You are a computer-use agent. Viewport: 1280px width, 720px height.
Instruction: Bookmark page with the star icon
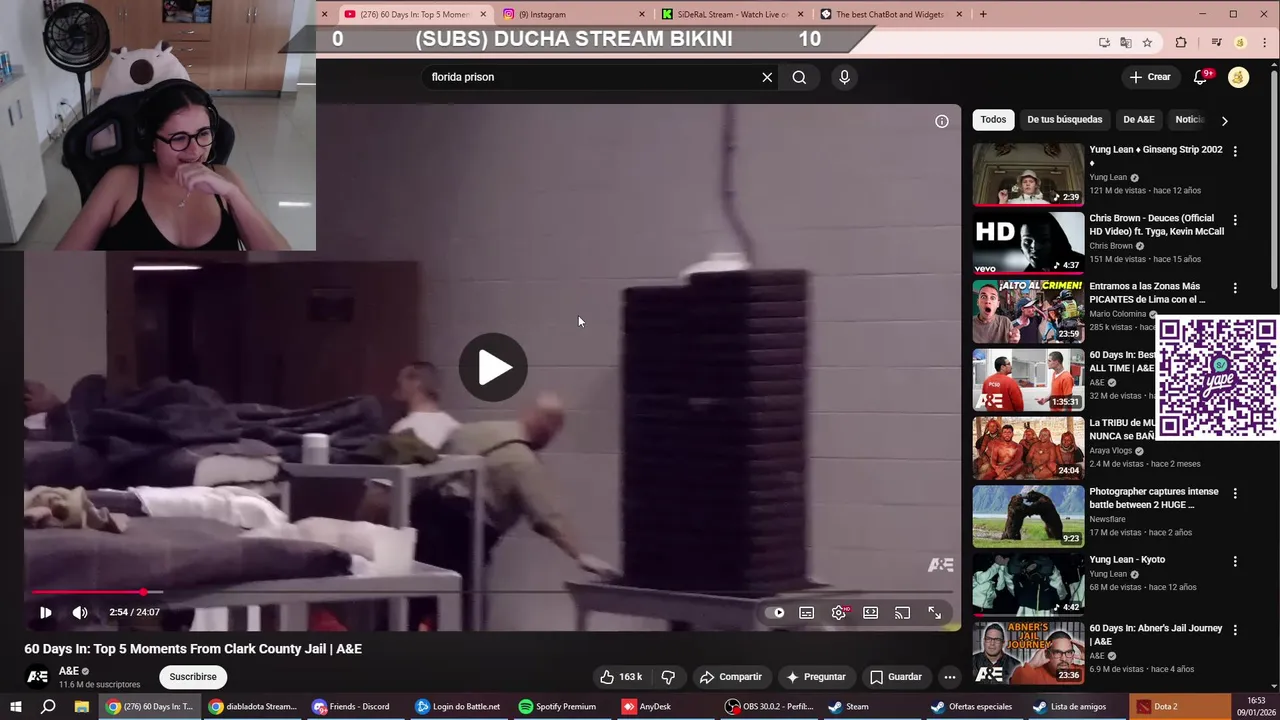pyautogui.click(x=1147, y=42)
